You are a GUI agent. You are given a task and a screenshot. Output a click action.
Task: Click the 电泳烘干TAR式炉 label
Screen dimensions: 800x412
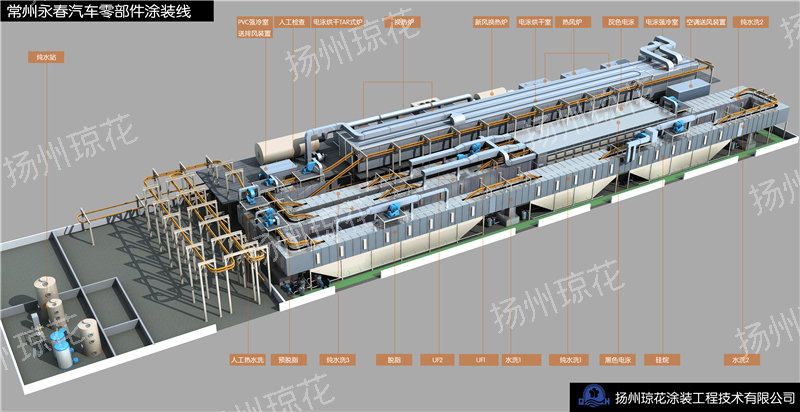point(337,22)
